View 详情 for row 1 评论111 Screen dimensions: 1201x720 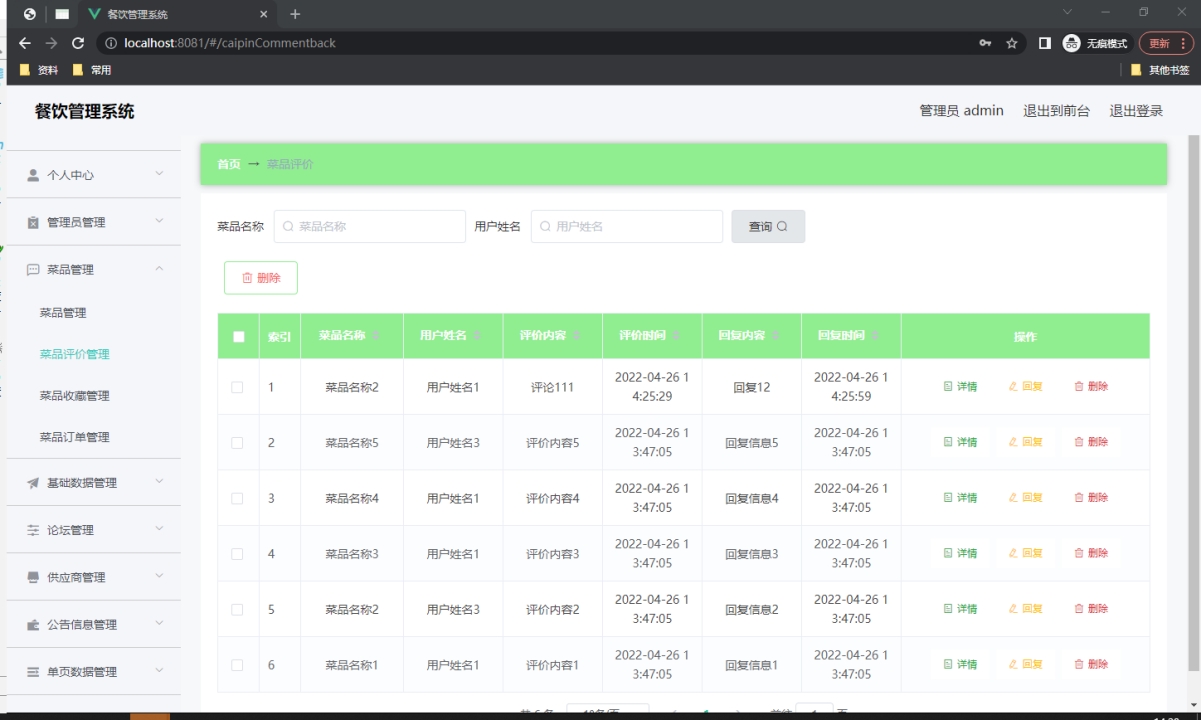click(x=960, y=387)
